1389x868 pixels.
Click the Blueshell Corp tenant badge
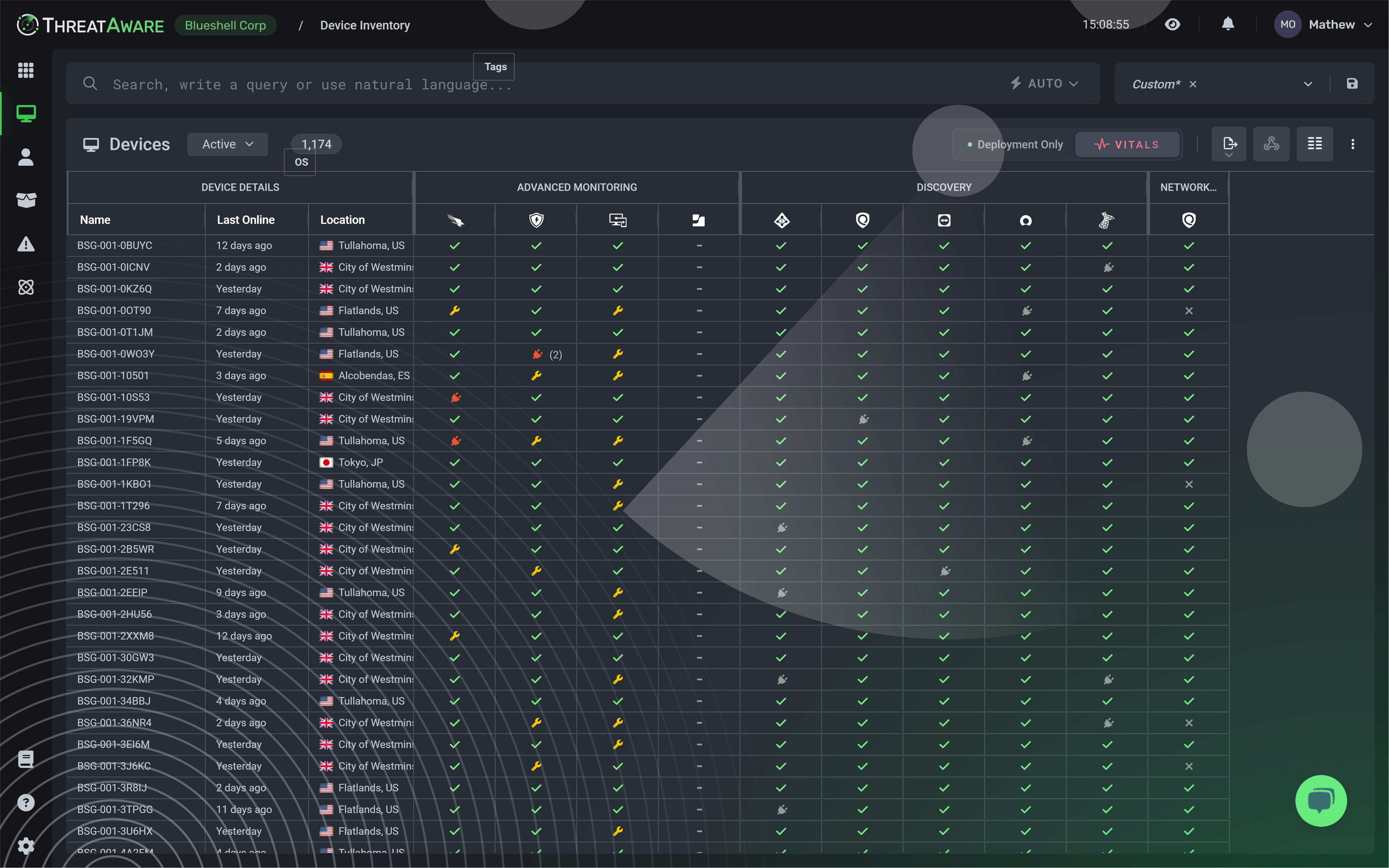226,25
